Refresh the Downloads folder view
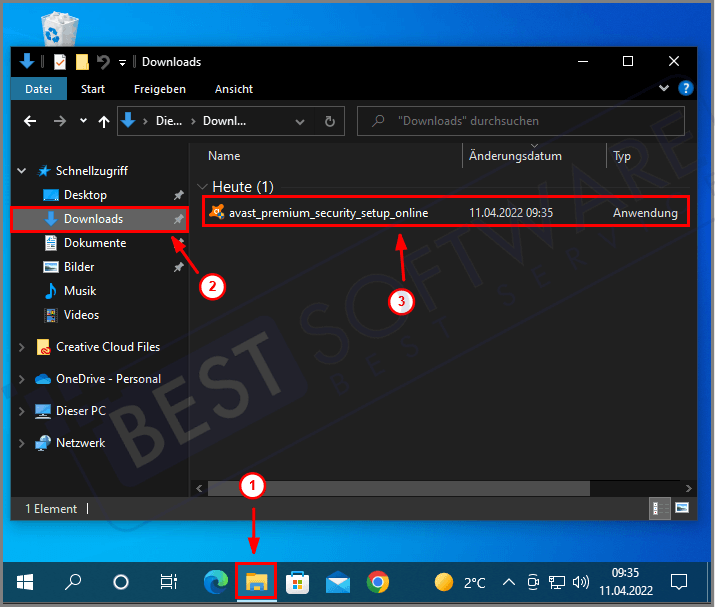Image resolution: width=715 pixels, height=607 pixels. tap(330, 121)
